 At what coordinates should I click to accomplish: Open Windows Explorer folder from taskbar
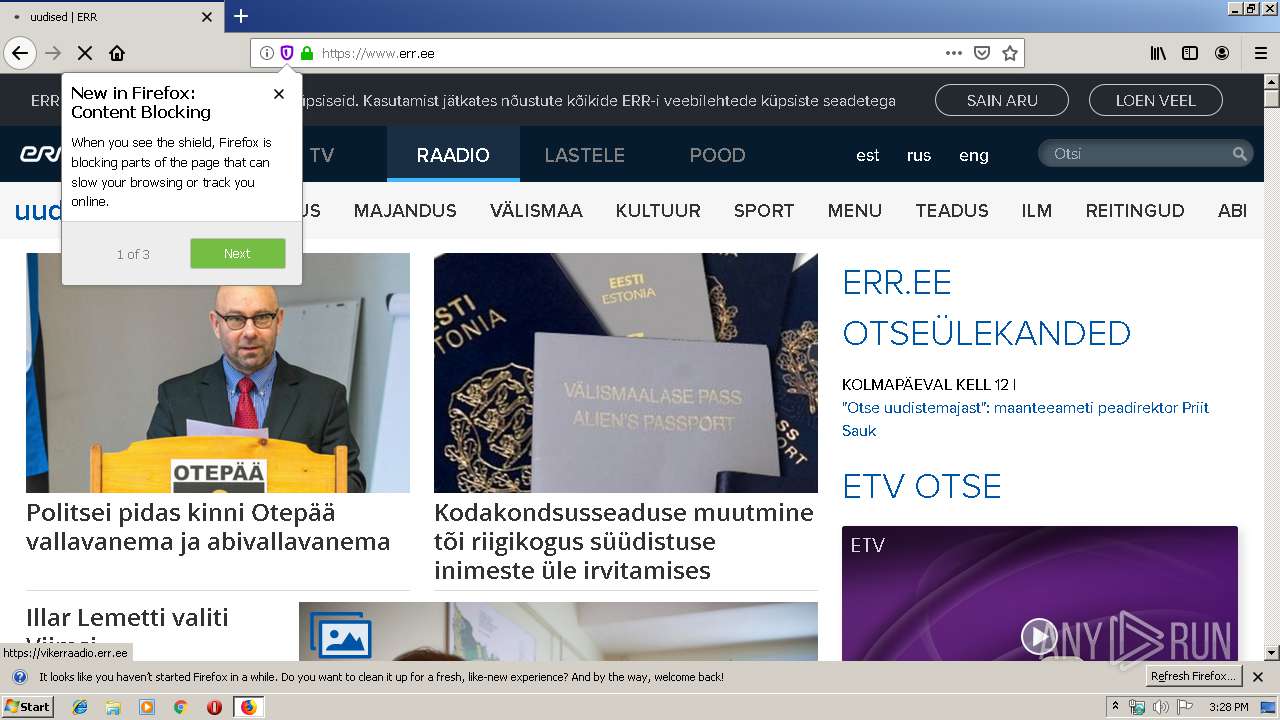tap(113, 707)
